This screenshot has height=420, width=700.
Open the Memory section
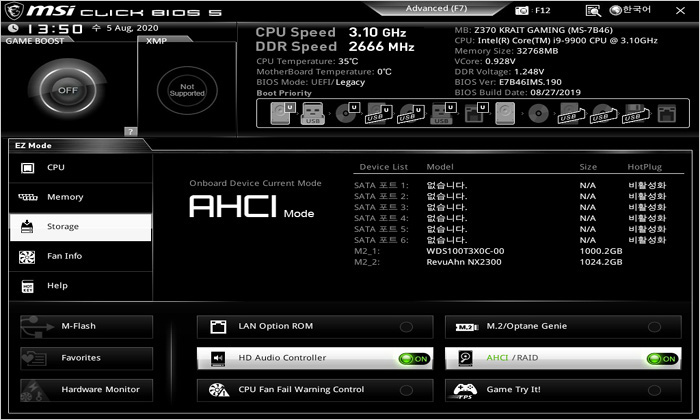pos(80,197)
